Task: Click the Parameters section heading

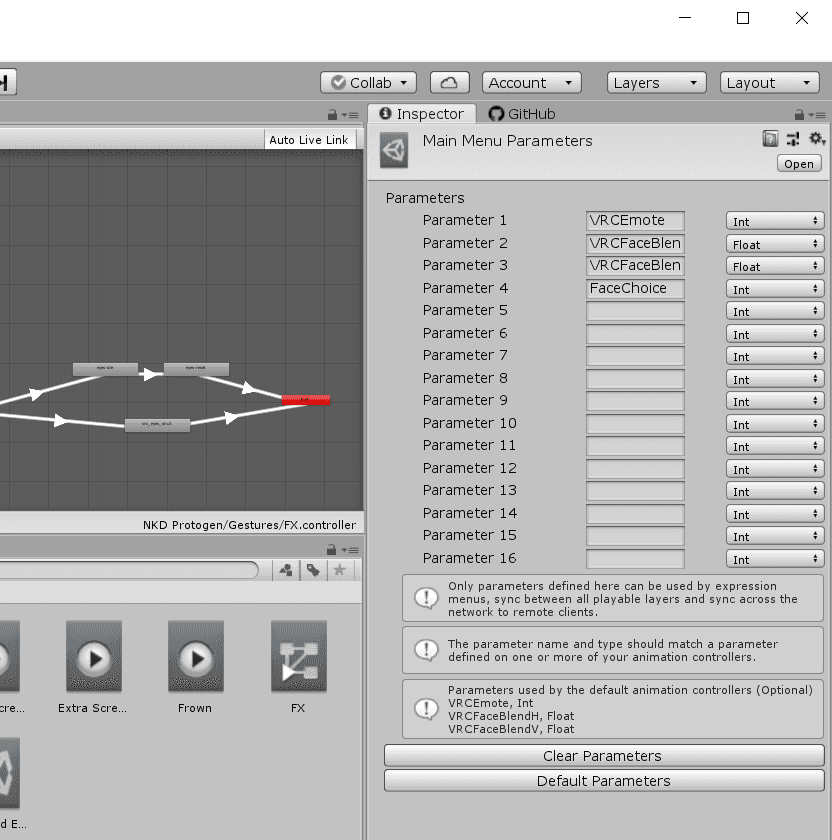Action: tap(425, 198)
